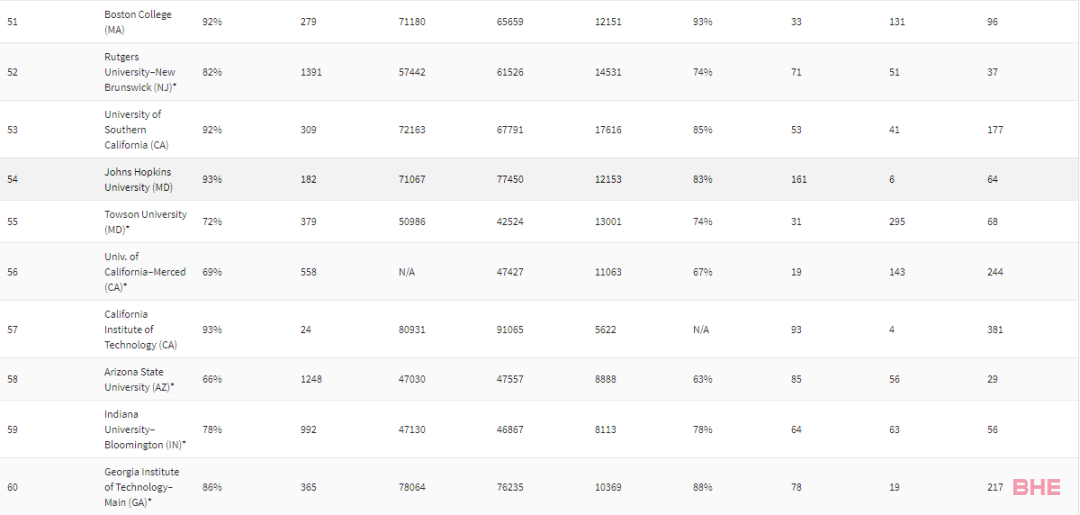Select University of Southern California name cell
Image resolution: width=1080 pixels, height=515 pixels.
(136, 129)
